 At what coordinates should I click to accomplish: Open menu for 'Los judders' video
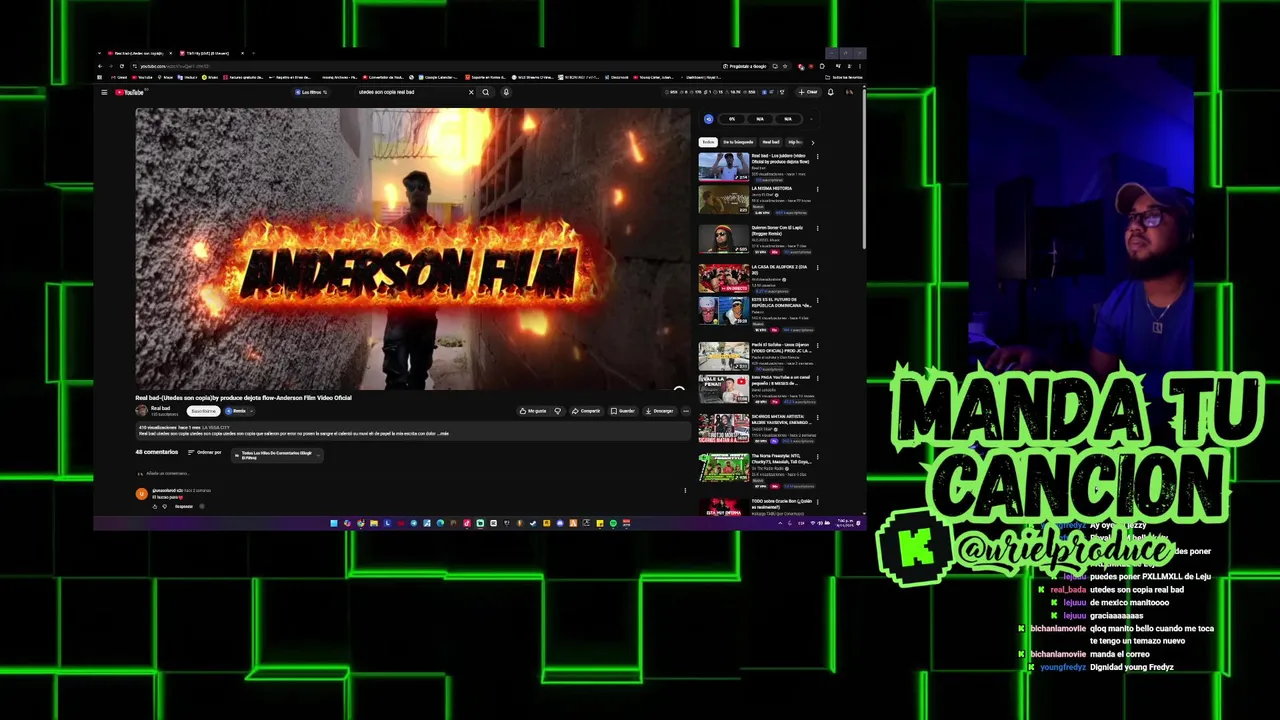817,156
